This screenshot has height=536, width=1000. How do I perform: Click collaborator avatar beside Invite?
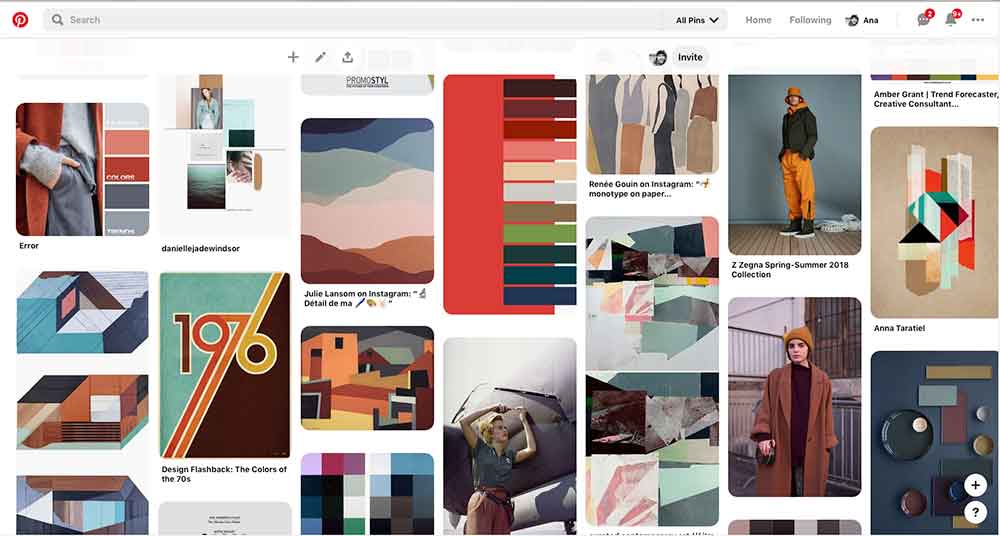coord(658,57)
